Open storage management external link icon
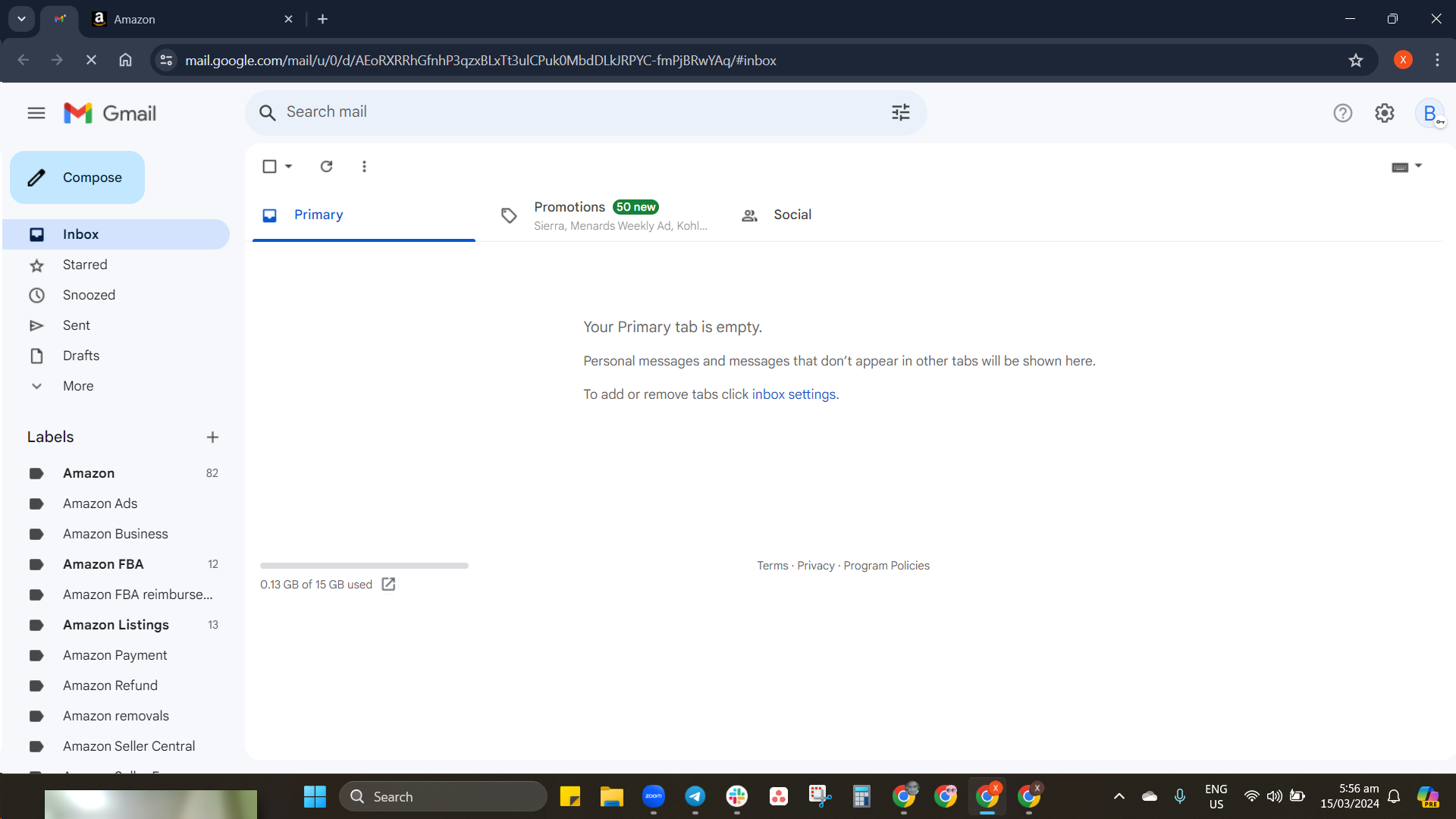This screenshot has width=1456, height=819. coord(388,584)
